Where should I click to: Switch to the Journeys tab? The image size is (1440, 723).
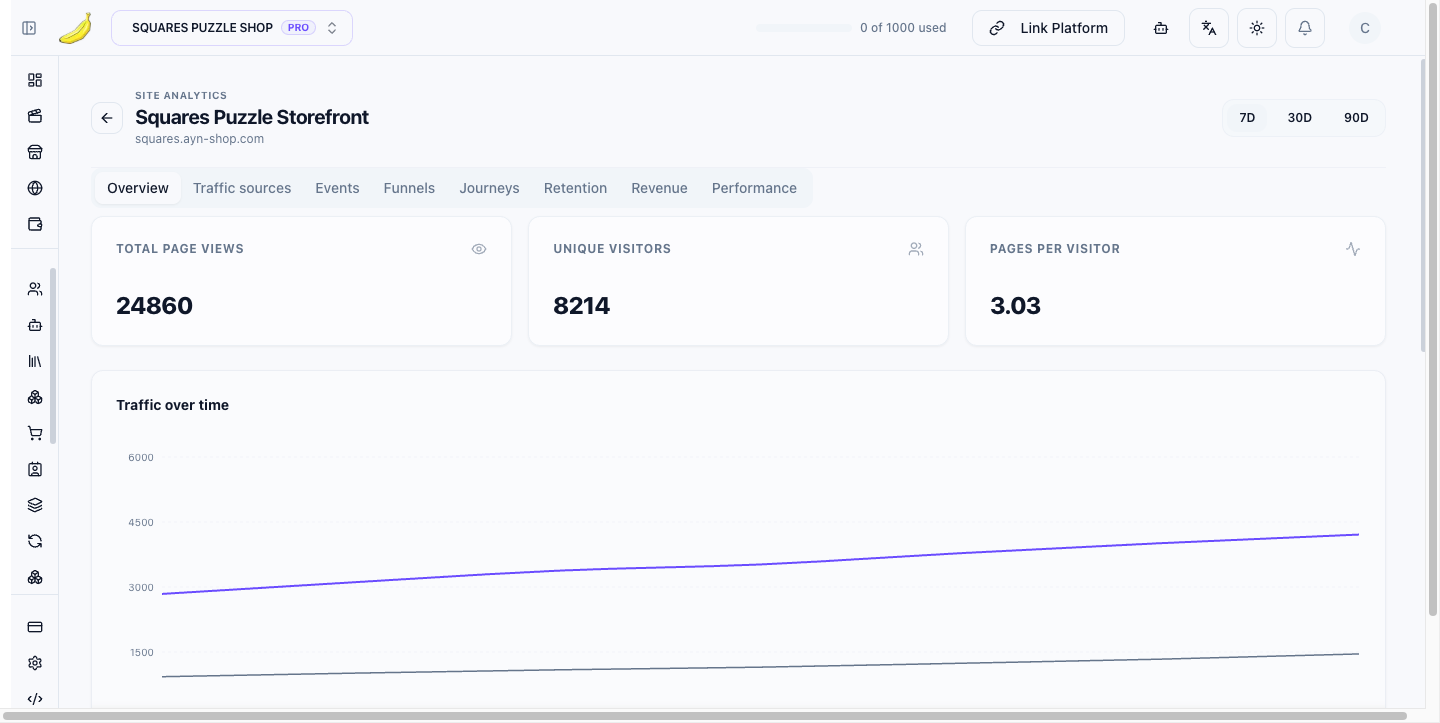[489, 188]
